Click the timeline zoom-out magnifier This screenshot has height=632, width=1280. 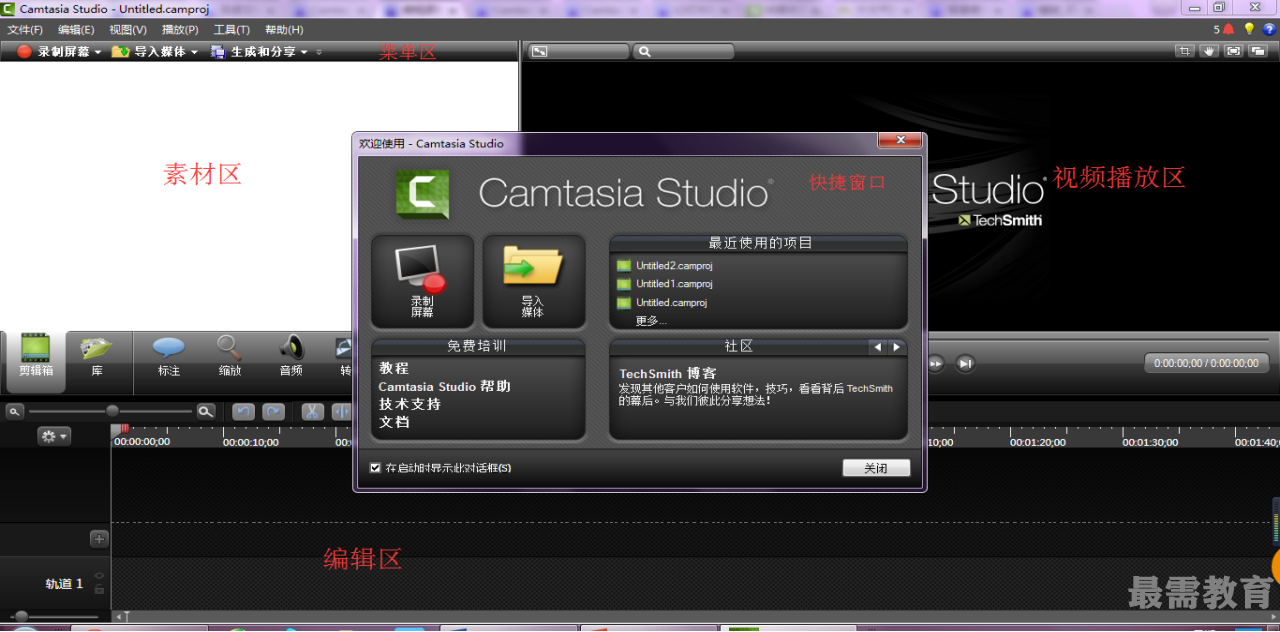point(15,411)
